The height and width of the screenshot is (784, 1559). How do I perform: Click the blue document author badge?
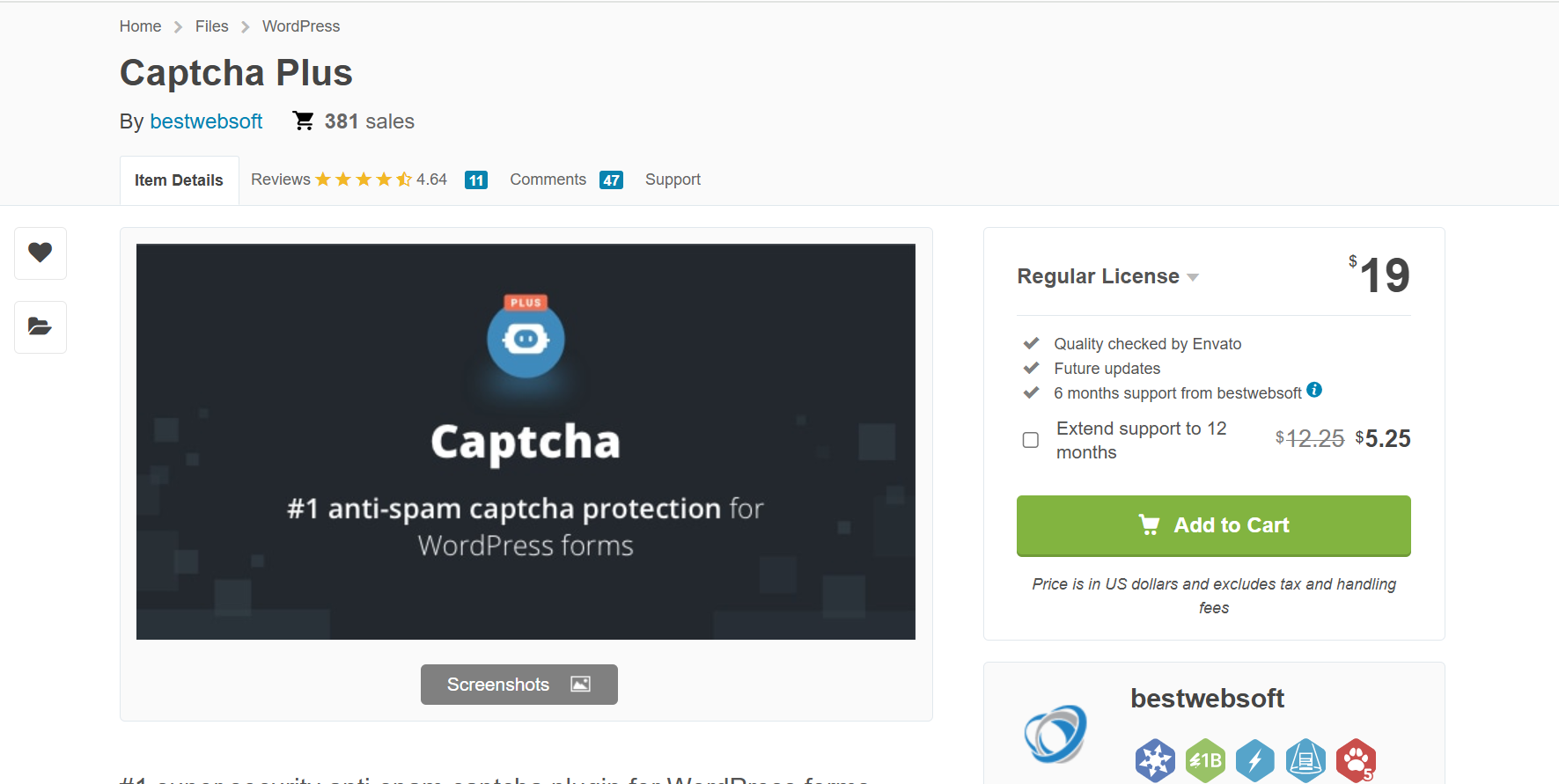coord(1305,760)
